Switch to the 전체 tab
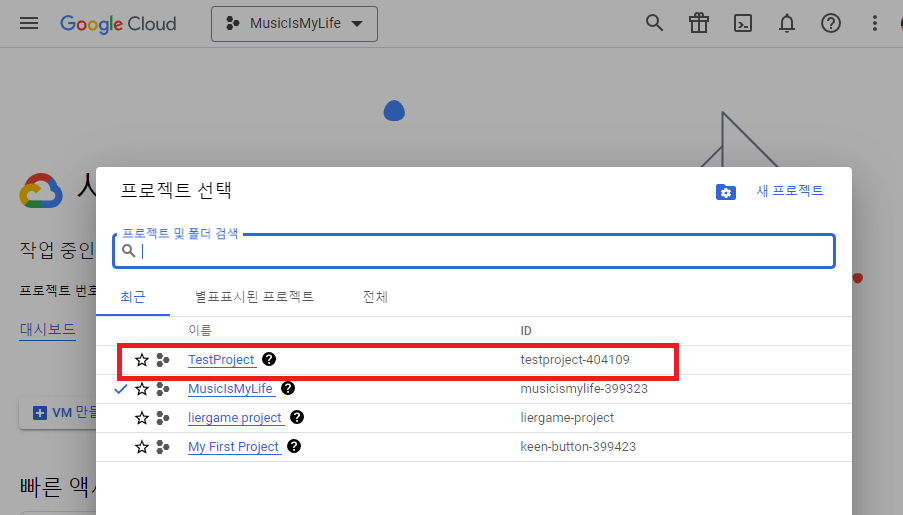The height and width of the screenshot is (515, 903). 375,297
